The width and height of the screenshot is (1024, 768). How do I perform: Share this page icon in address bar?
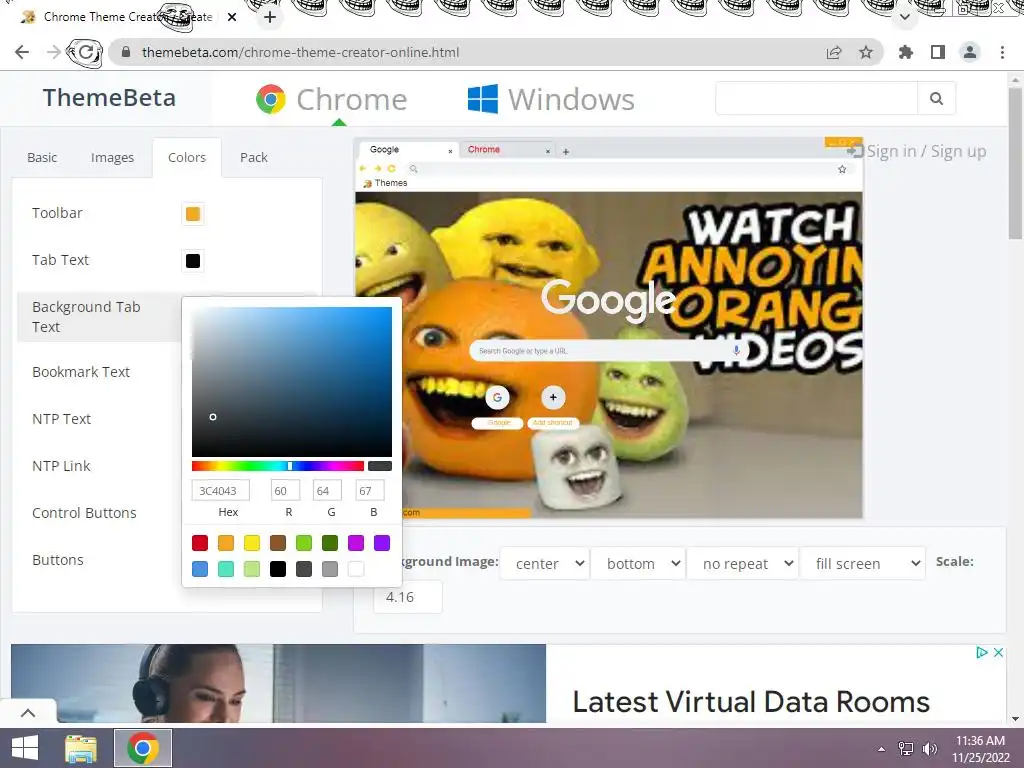point(834,52)
